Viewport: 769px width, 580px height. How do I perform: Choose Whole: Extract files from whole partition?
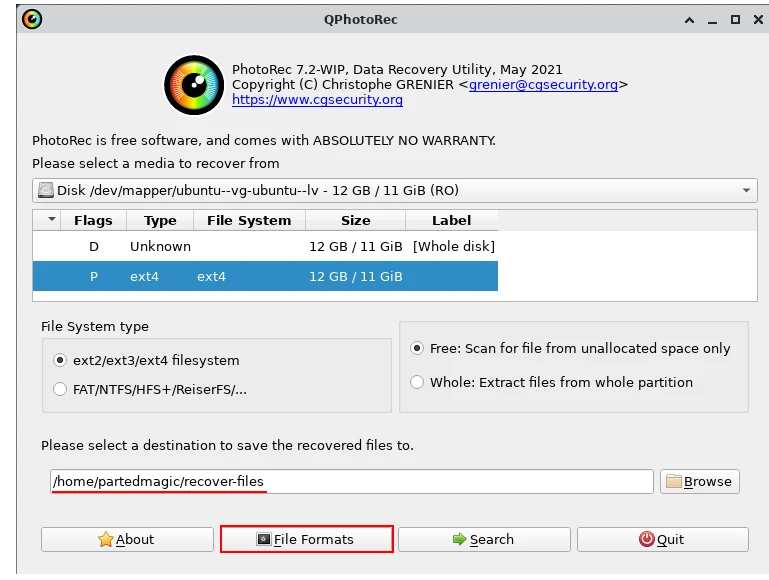(417, 382)
